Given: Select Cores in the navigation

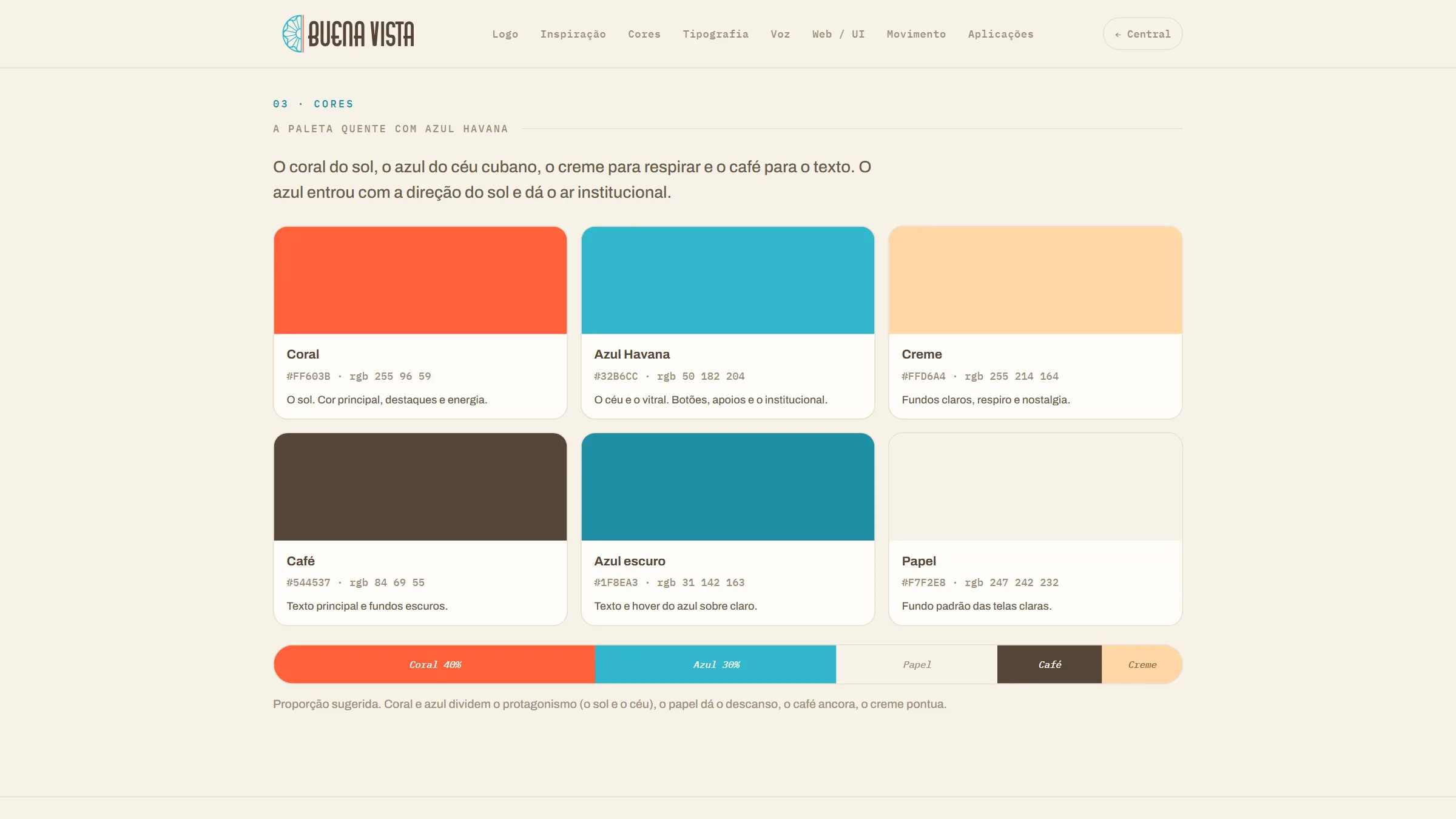Looking at the screenshot, I should pyautogui.click(x=644, y=34).
